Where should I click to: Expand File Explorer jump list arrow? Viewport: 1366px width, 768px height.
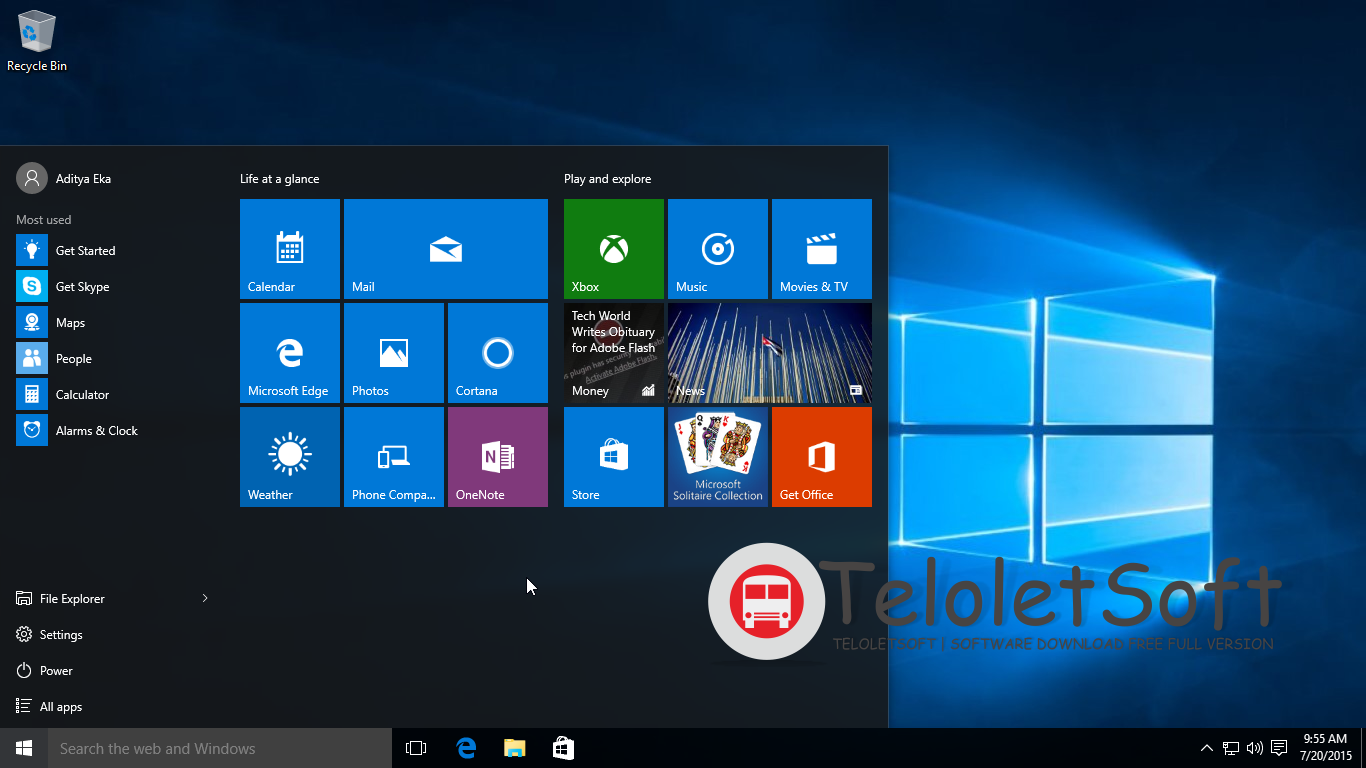[205, 599]
